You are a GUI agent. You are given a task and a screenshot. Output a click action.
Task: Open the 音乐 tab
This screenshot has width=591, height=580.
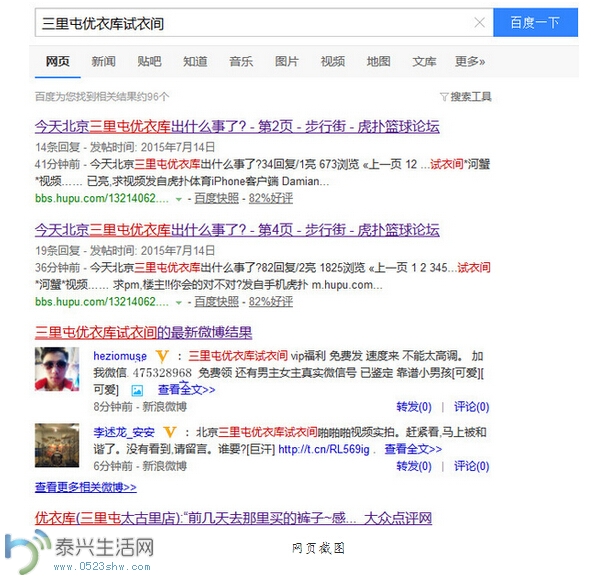coord(241,61)
